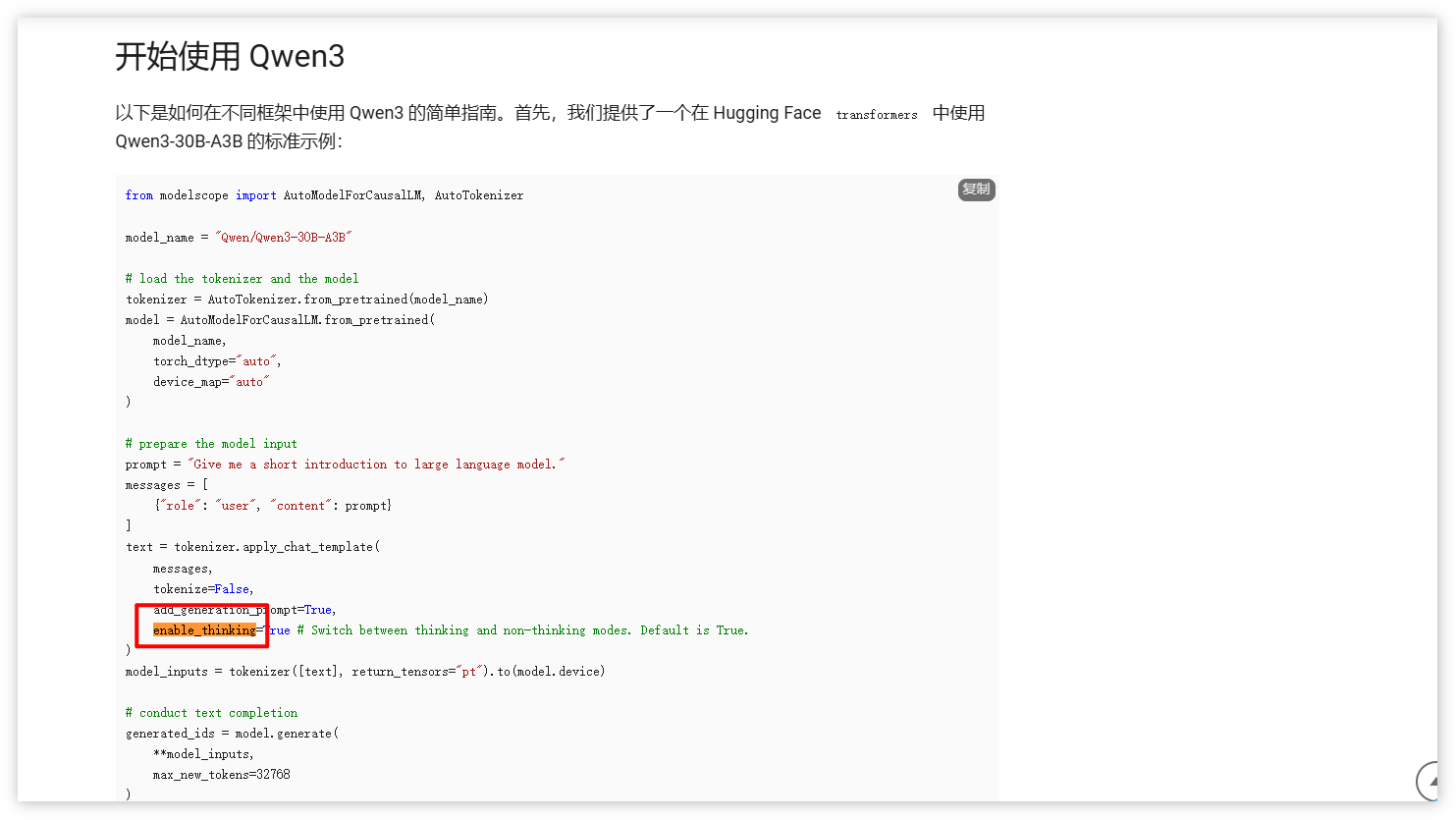
Task: Click the model.generate function call
Action: 285,733
